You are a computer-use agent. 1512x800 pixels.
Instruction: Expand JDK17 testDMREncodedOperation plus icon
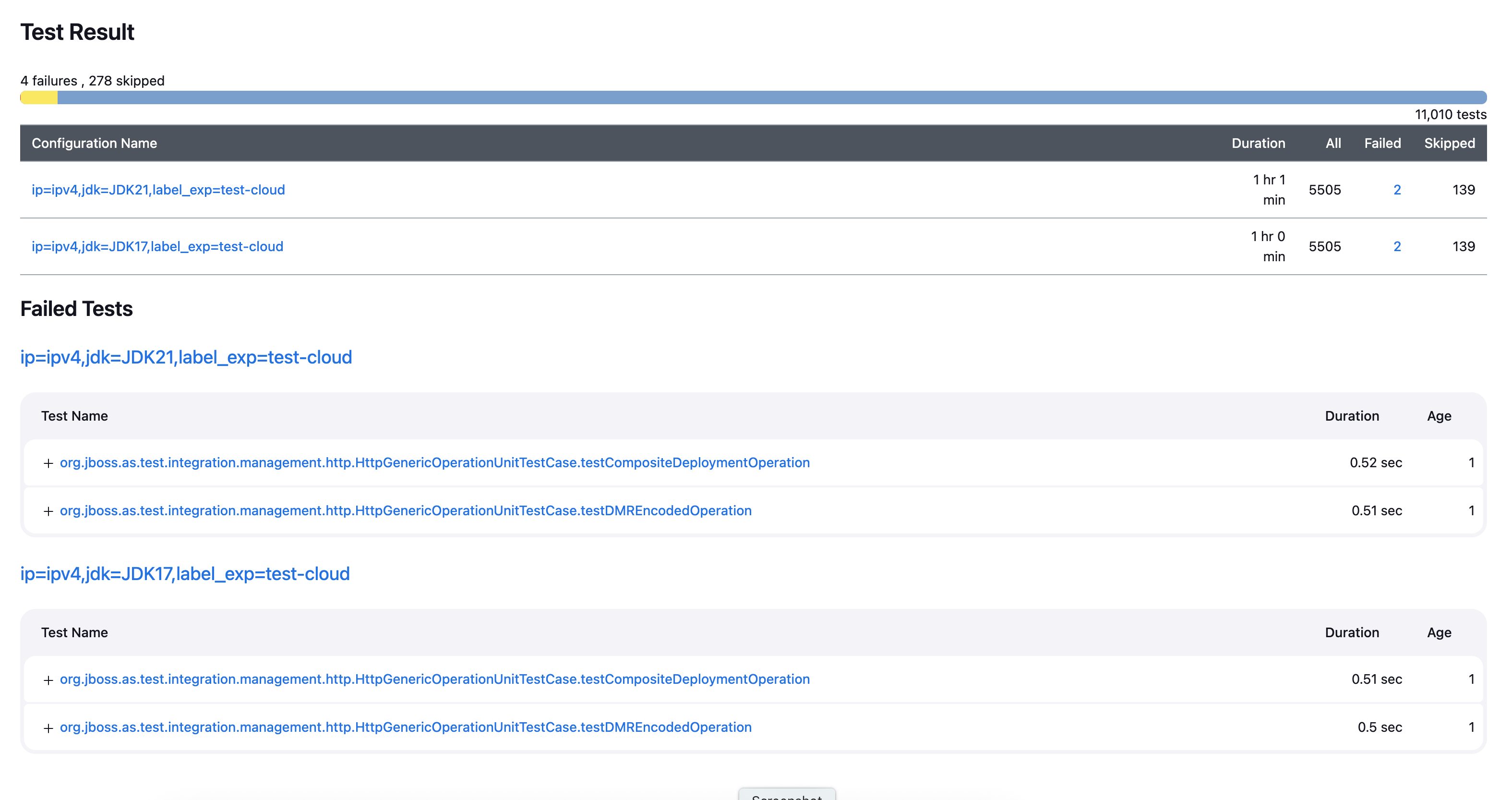(x=48, y=728)
